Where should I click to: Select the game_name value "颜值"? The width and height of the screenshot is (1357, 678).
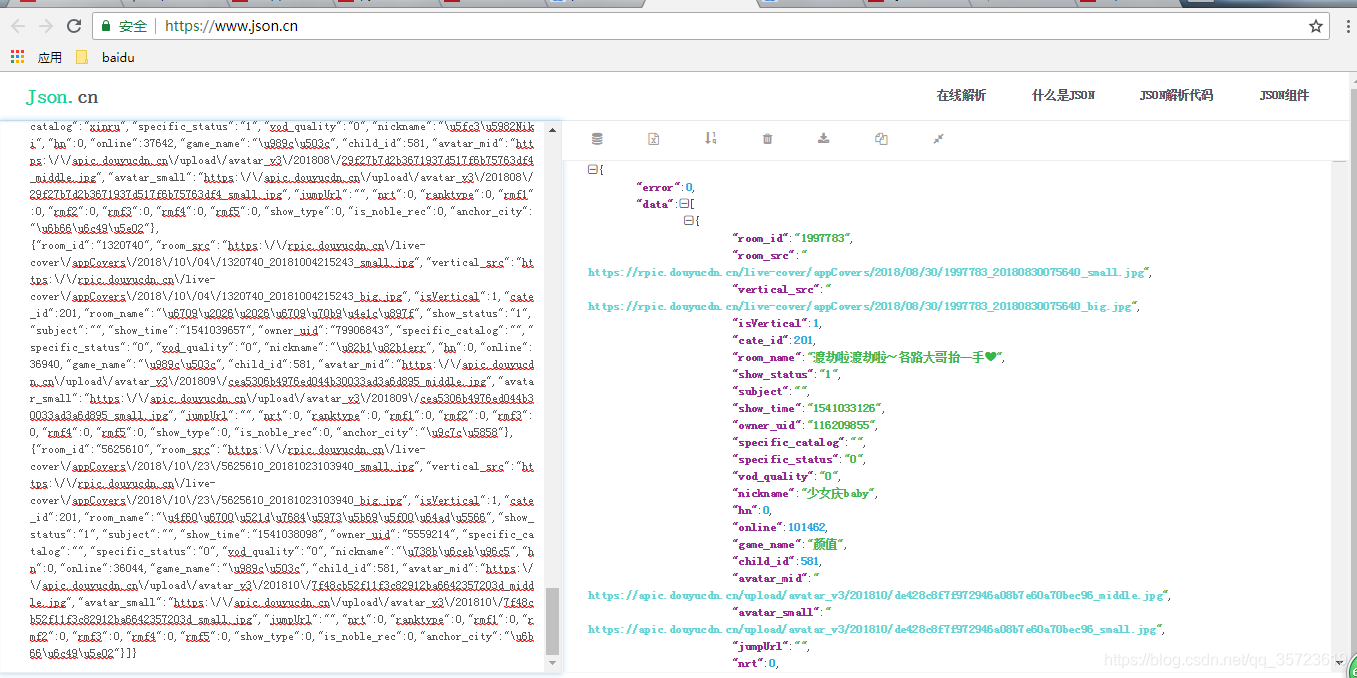click(x=826, y=544)
